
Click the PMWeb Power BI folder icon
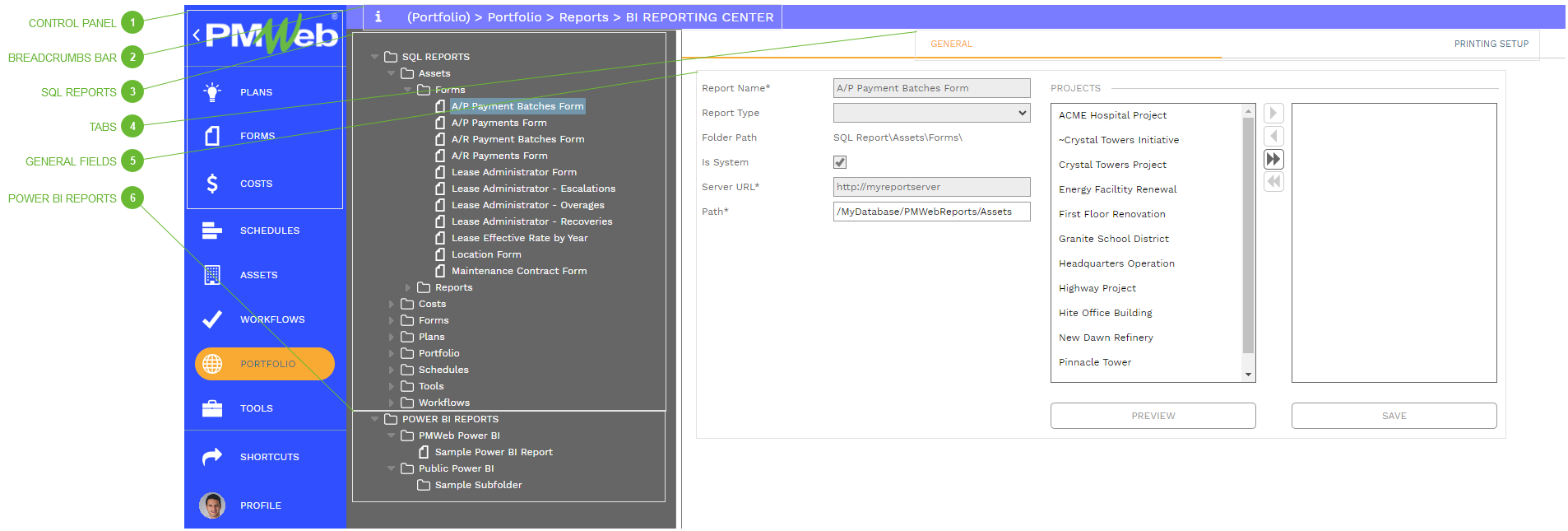click(x=407, y=436)
